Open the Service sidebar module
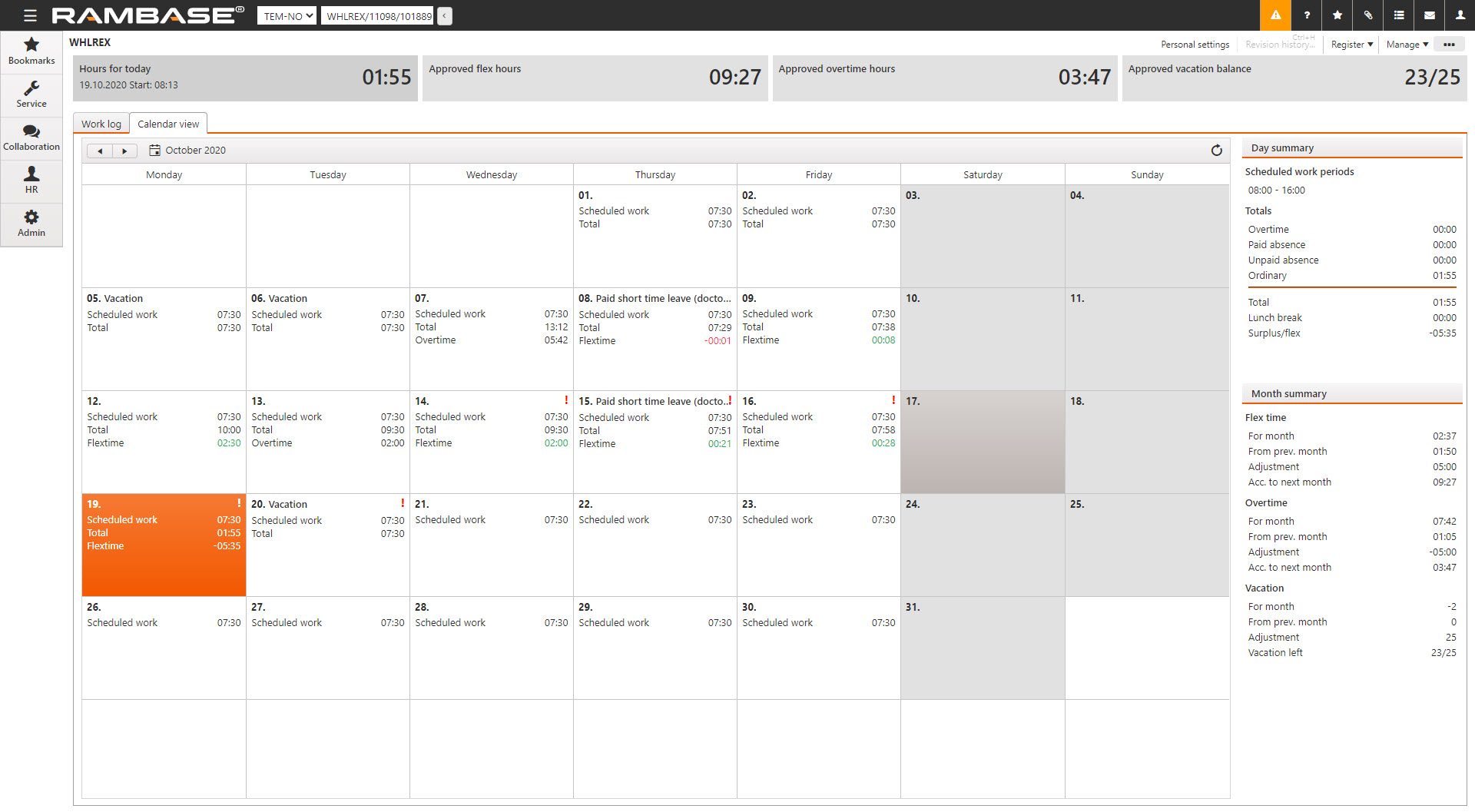 31,94
